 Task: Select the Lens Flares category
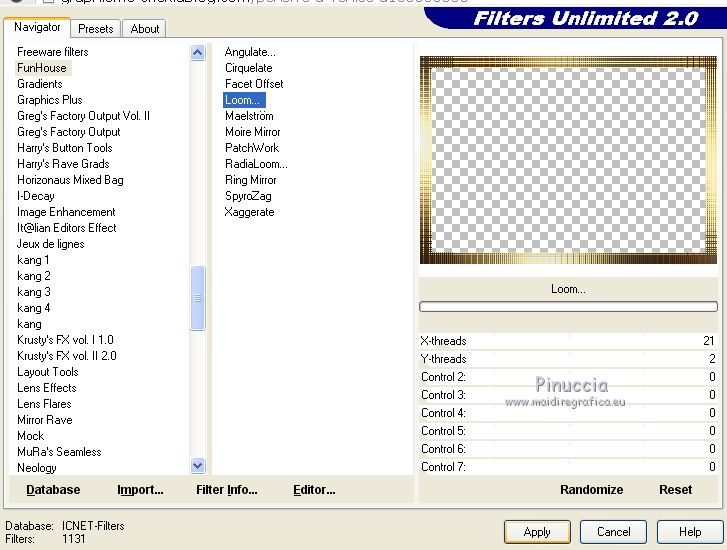coord(45,404)
